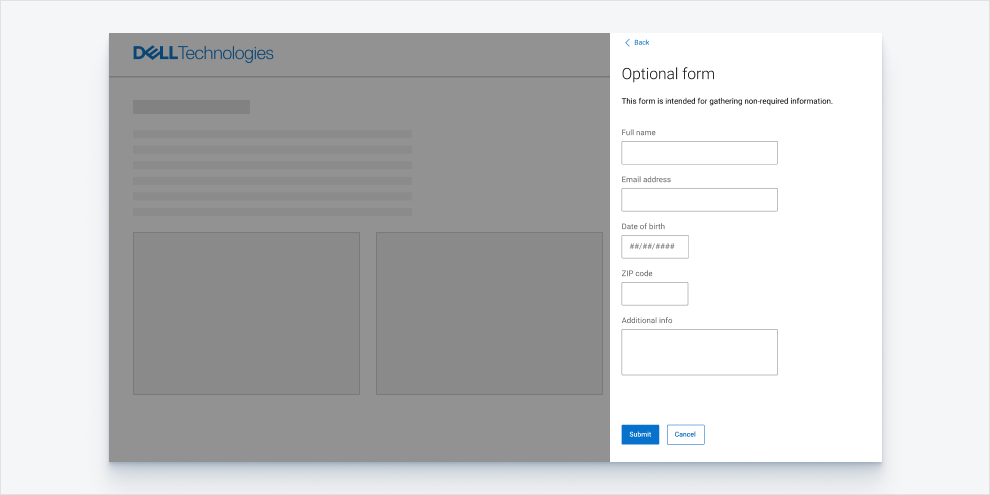990x495 pixels.
Task: Focus the Additional info text area
Action: 699,352
